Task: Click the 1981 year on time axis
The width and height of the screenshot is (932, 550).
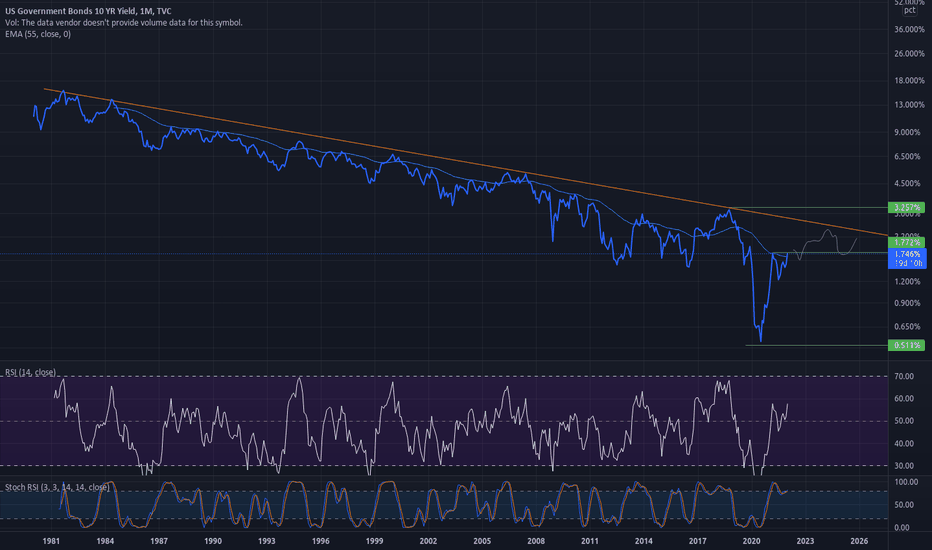Action: (51, 541)
